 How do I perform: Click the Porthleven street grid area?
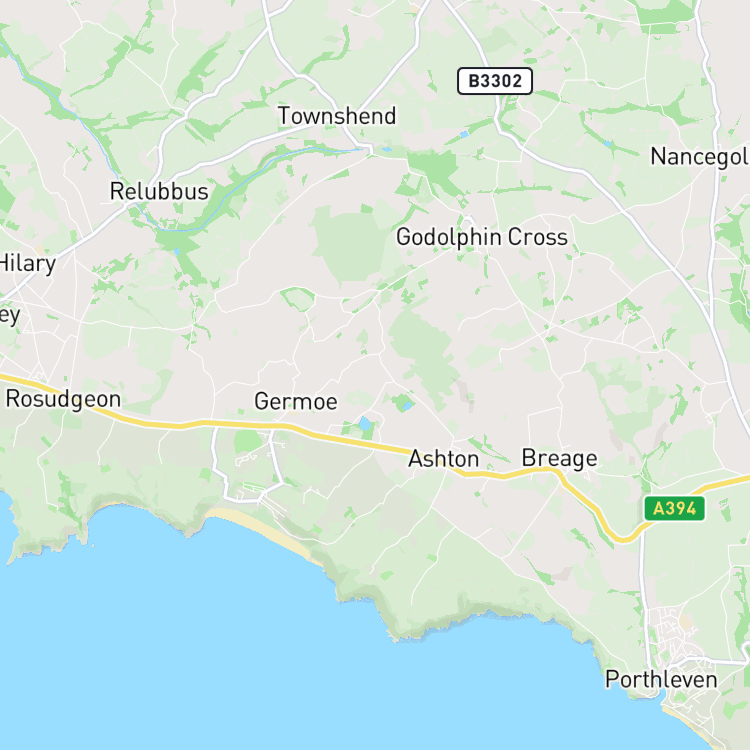[673, 631]
